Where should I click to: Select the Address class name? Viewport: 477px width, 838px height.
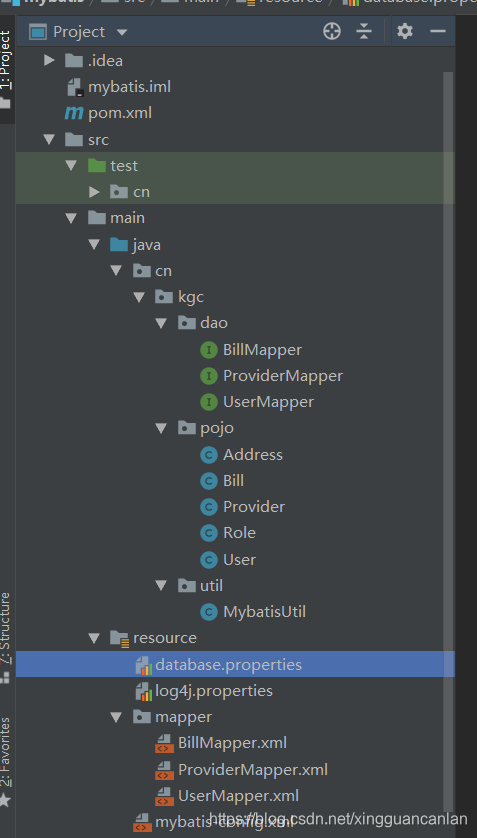[x=253, y=455]
